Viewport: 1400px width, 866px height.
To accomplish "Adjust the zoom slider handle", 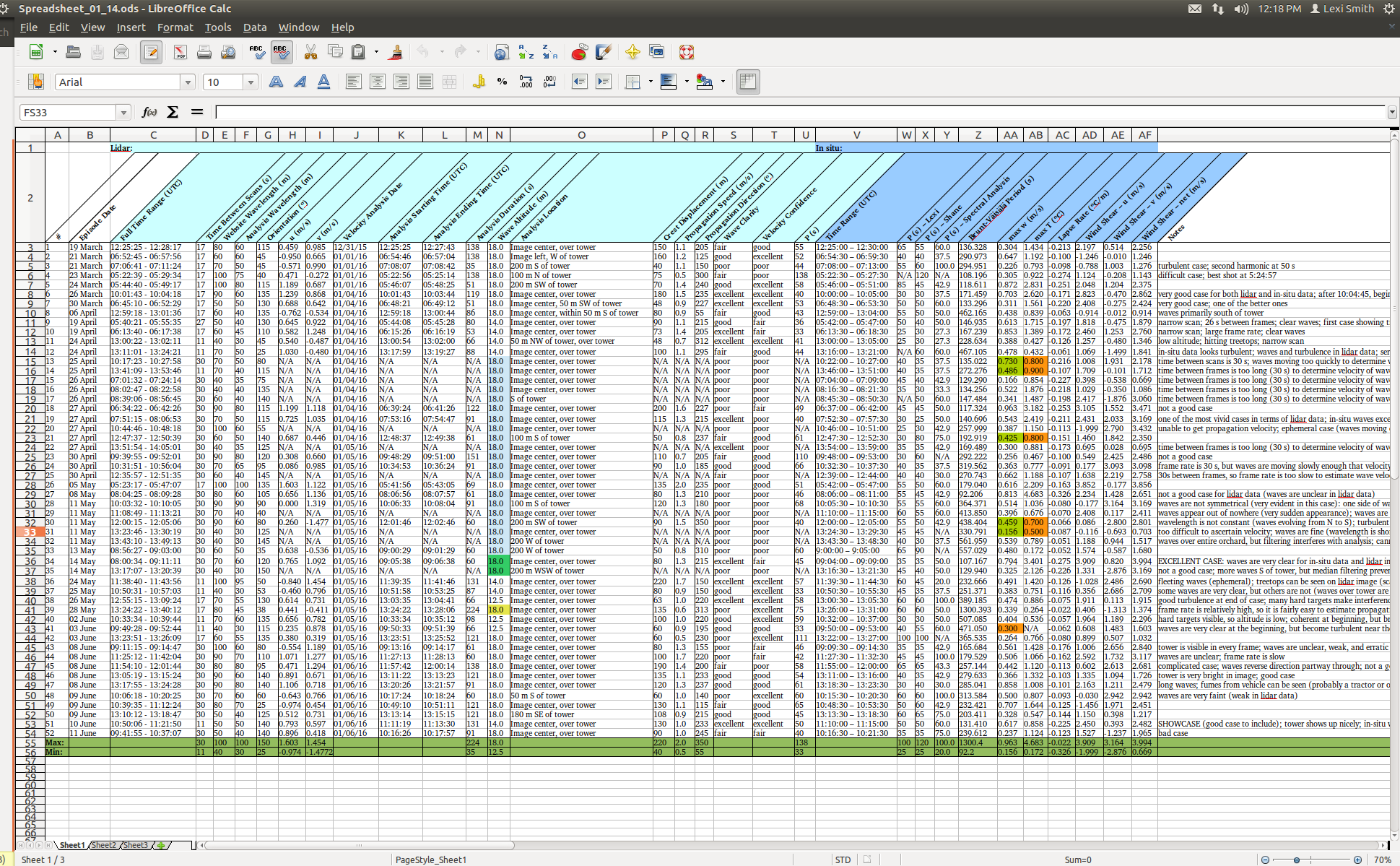I will click(x=1297, y=859).
